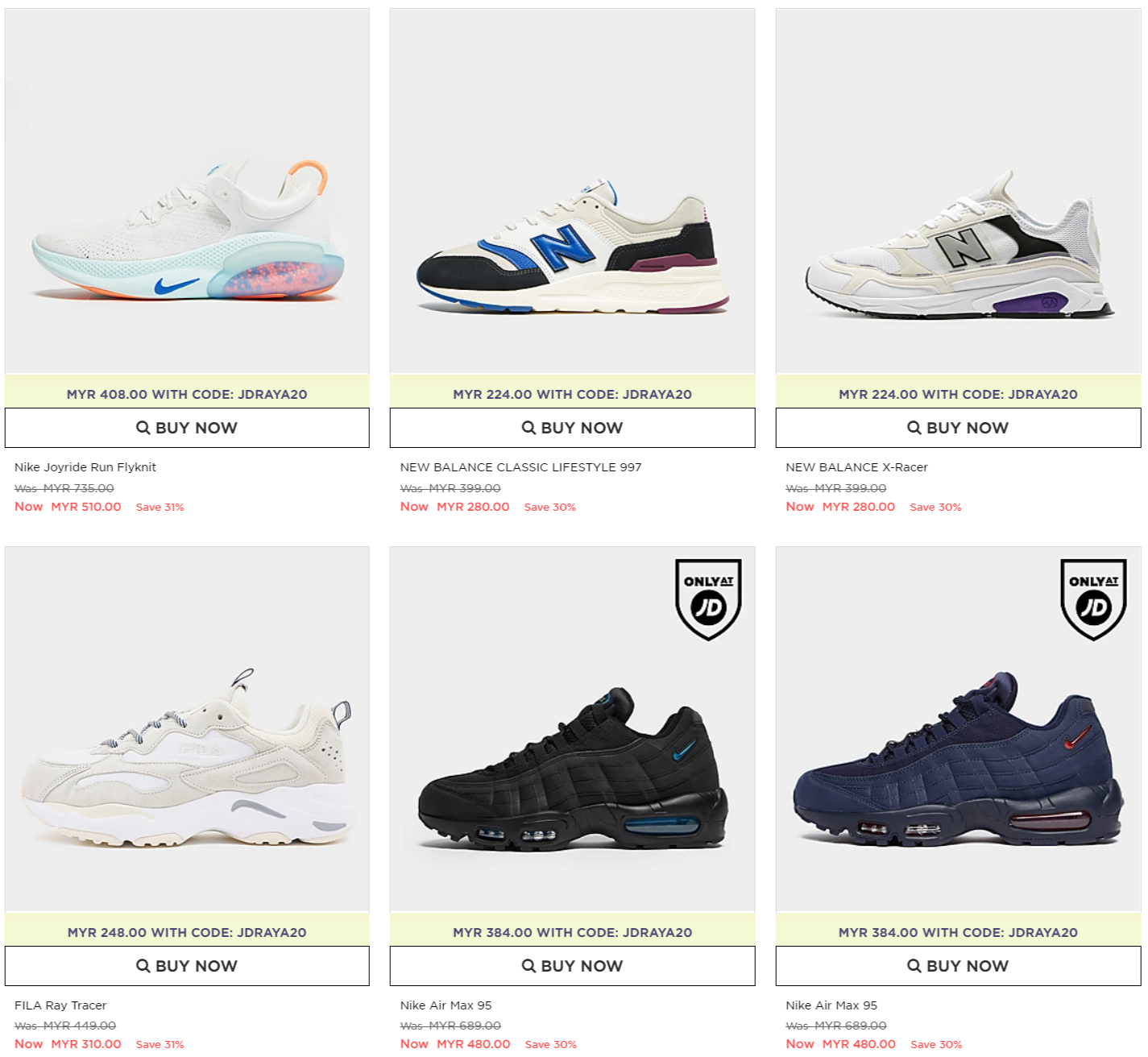The height and width of the screenshot is (1057, 1148).
Task: Open the Nike Joyride Run Flyknit title link
Action: (x=85, y=467)
